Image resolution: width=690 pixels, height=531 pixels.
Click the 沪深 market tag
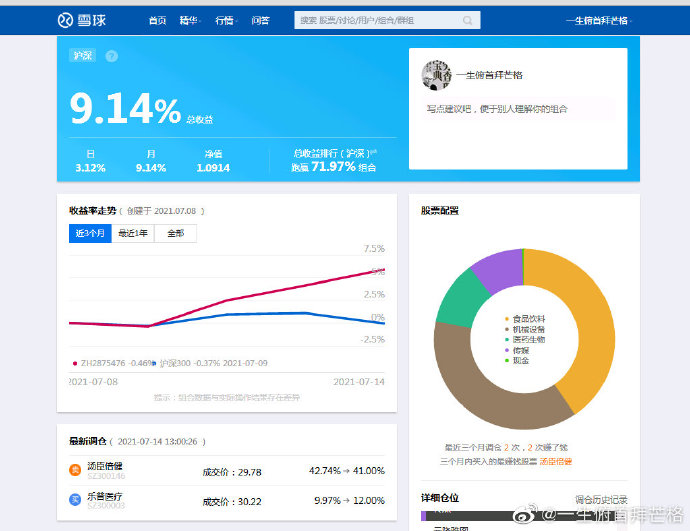pyautogui.click(x=83, y=55)
